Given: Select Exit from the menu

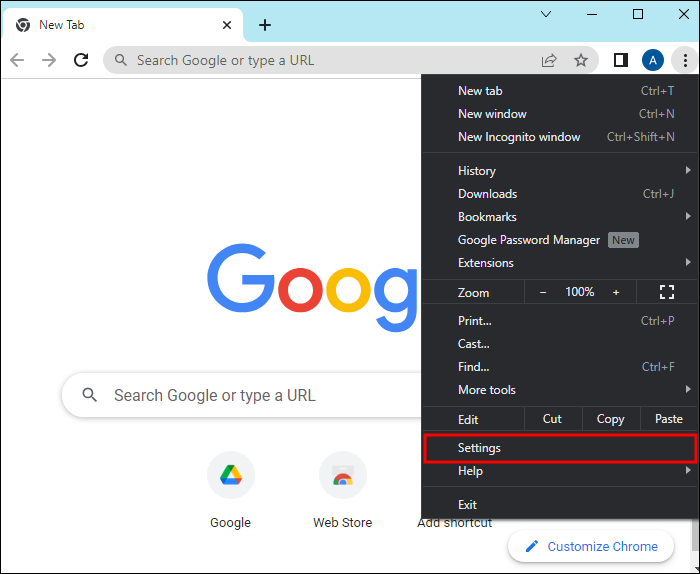Looking at the screenshot, I should (x=560, y=504).
